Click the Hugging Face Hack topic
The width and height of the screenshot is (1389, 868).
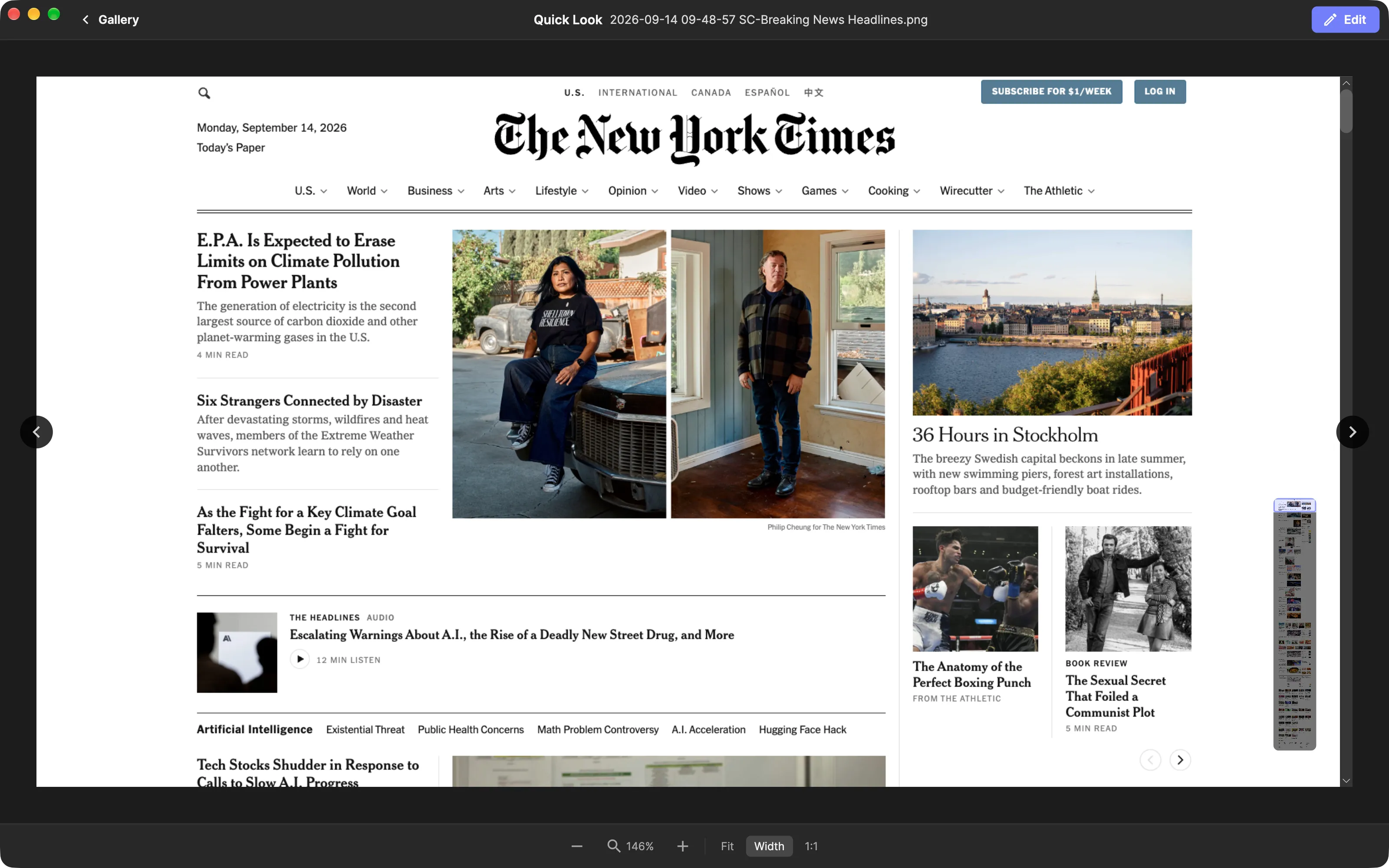point(803,729)
